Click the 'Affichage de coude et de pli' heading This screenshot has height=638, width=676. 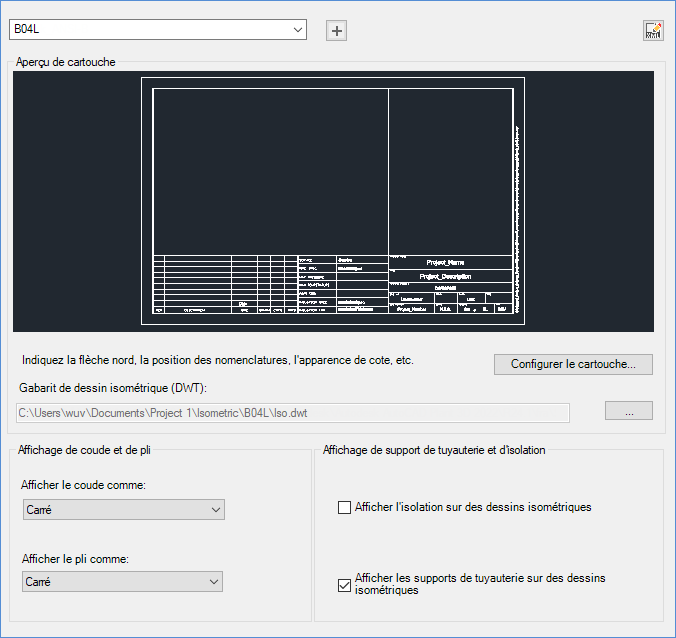click(84, 450)
